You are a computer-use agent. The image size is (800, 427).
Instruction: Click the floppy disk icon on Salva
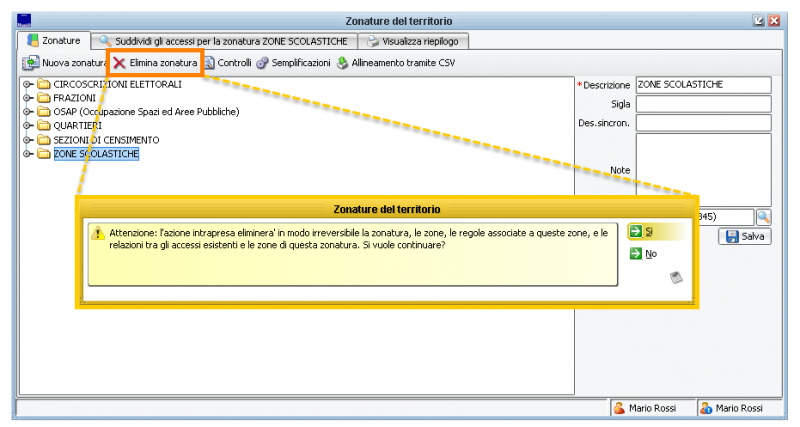[x=732, y=237]
